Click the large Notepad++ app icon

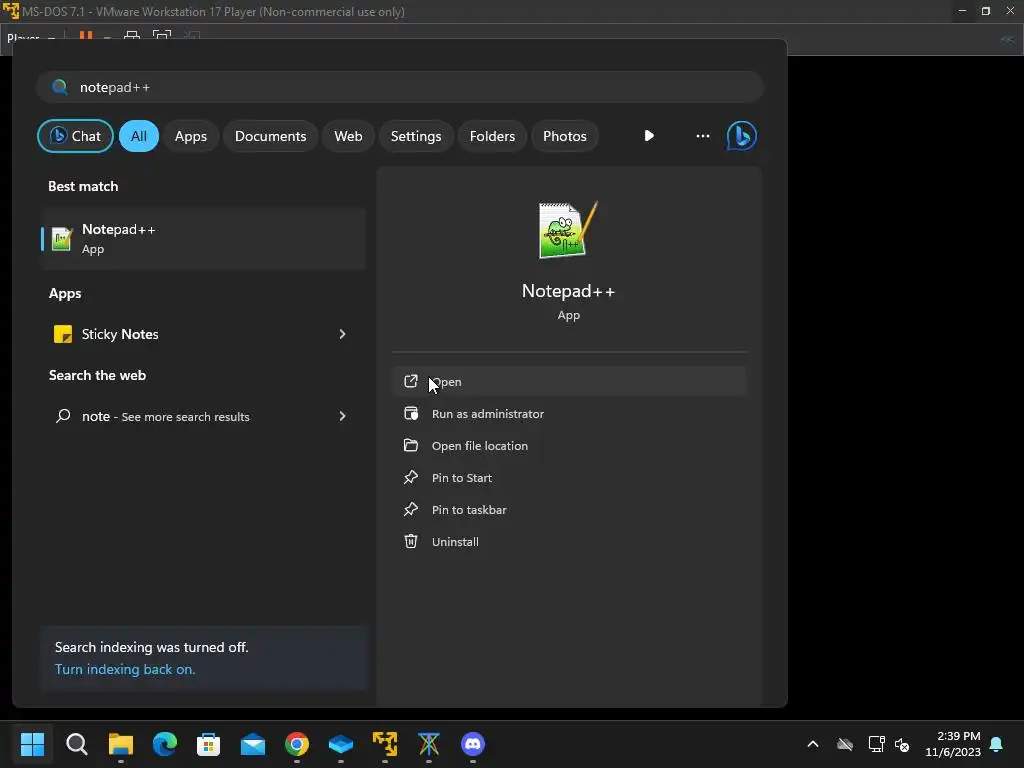click(x=568, y=230)
